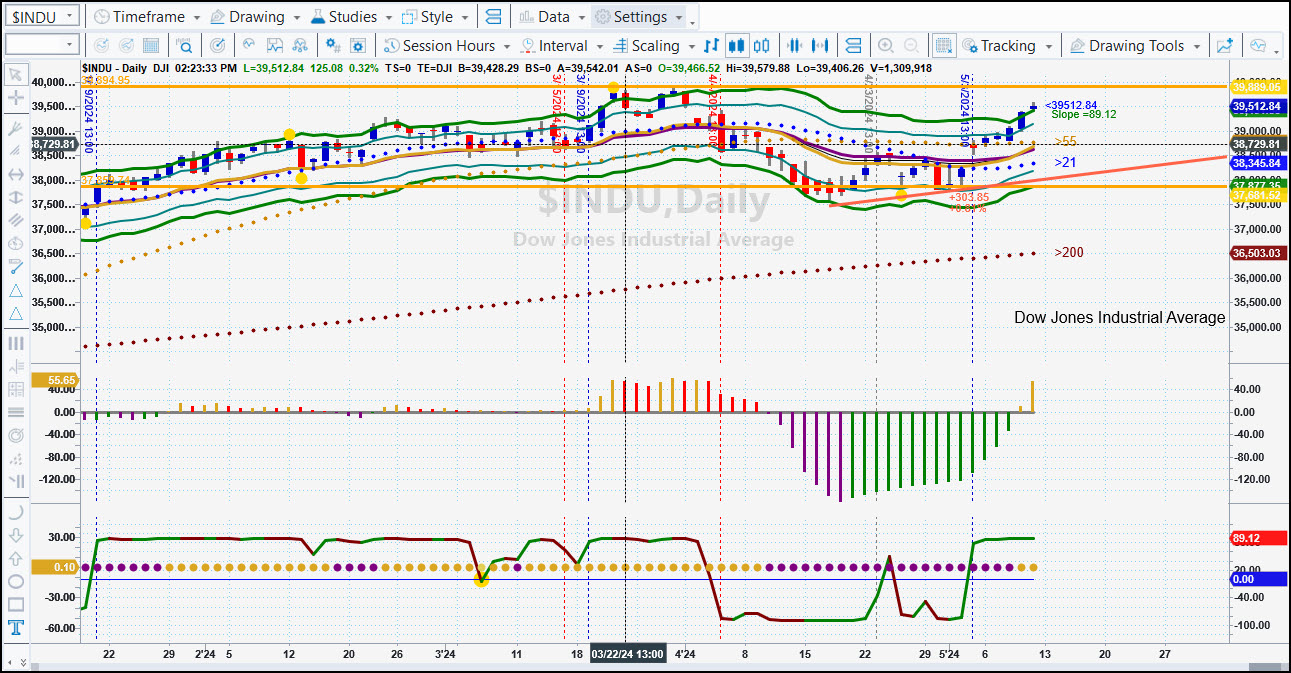Select the up arrow drawing tool
This screenshot has height=673, width=1291.
(x=16, y=558)
